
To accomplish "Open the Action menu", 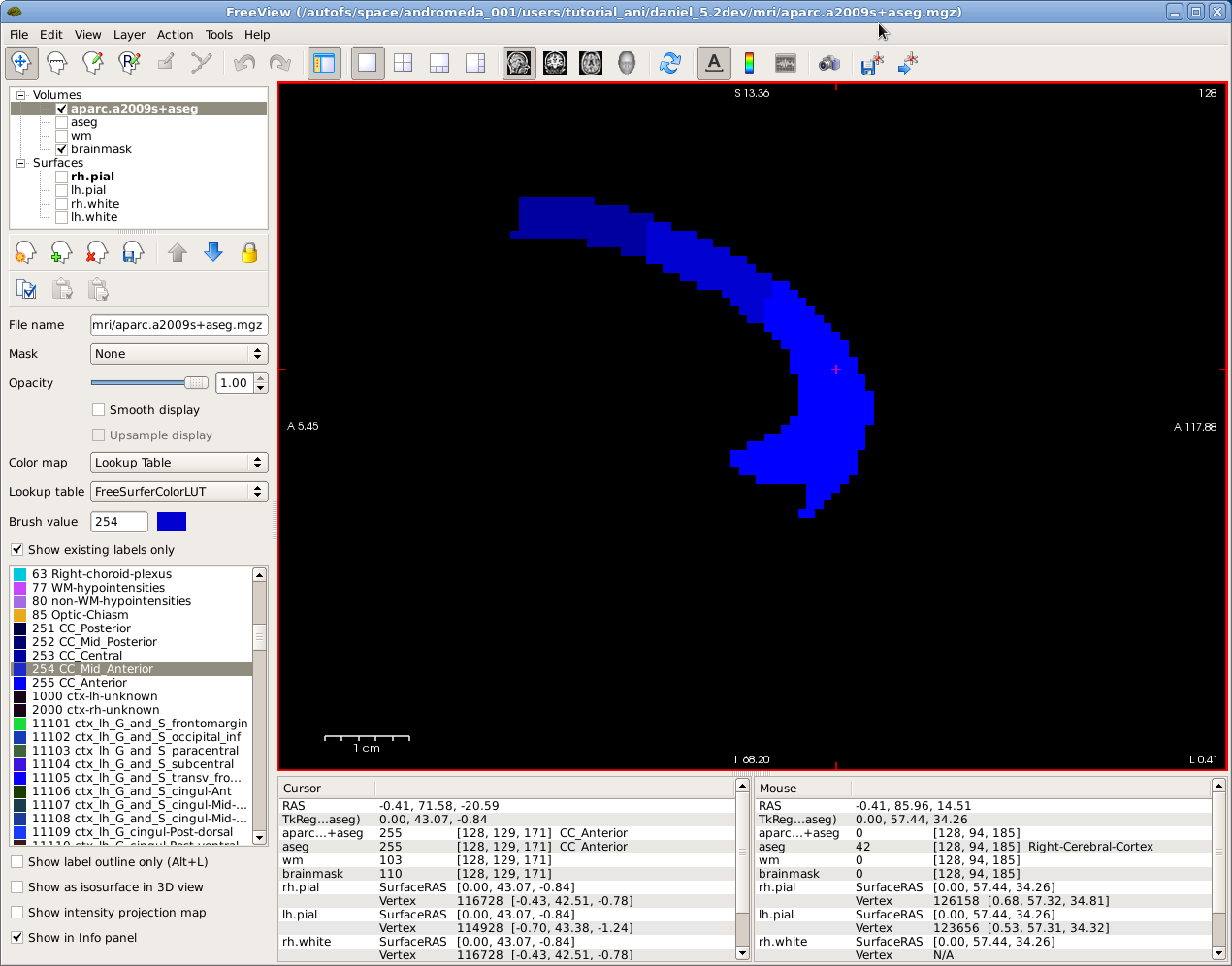I will tap(176, 34).
